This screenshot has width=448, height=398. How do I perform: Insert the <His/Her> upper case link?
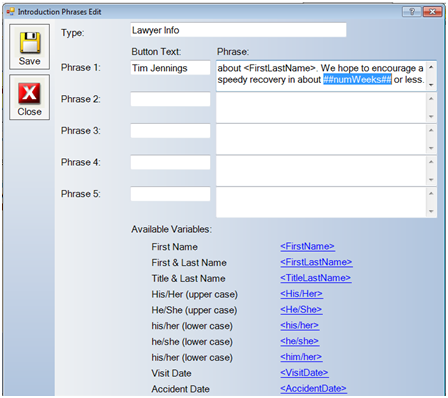(x=301, y=294)
